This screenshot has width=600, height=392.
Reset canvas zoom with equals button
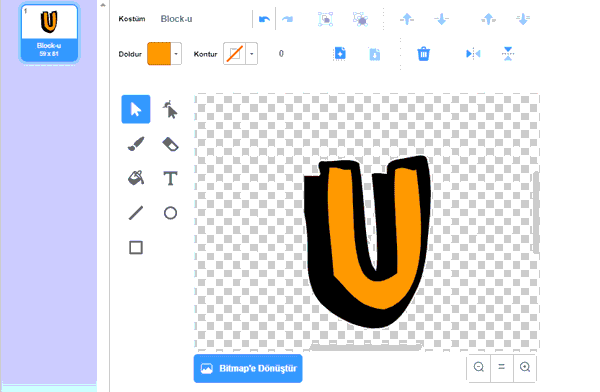click(x=502, y=367)
